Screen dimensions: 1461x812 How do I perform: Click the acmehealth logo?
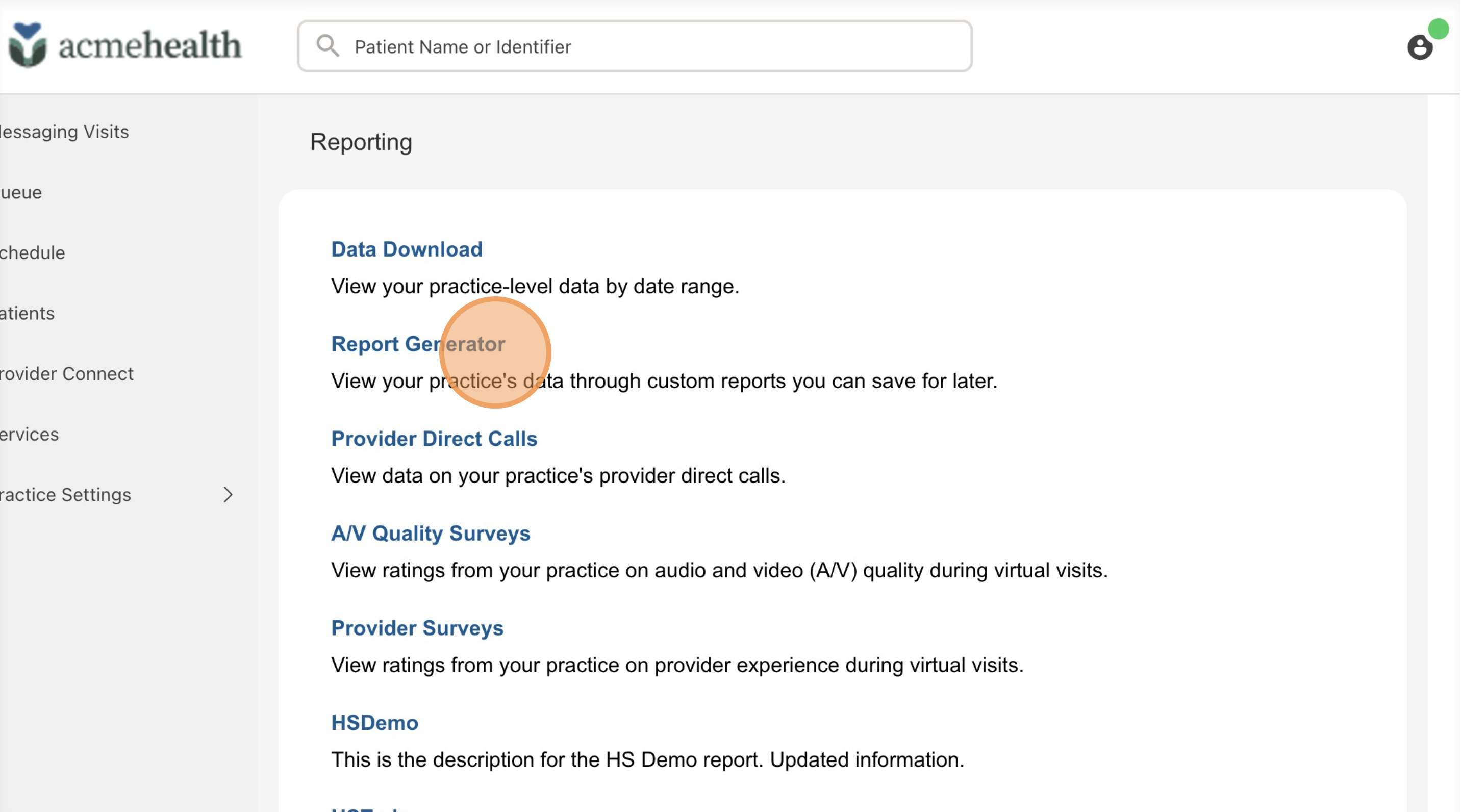[x=125, y=45]
